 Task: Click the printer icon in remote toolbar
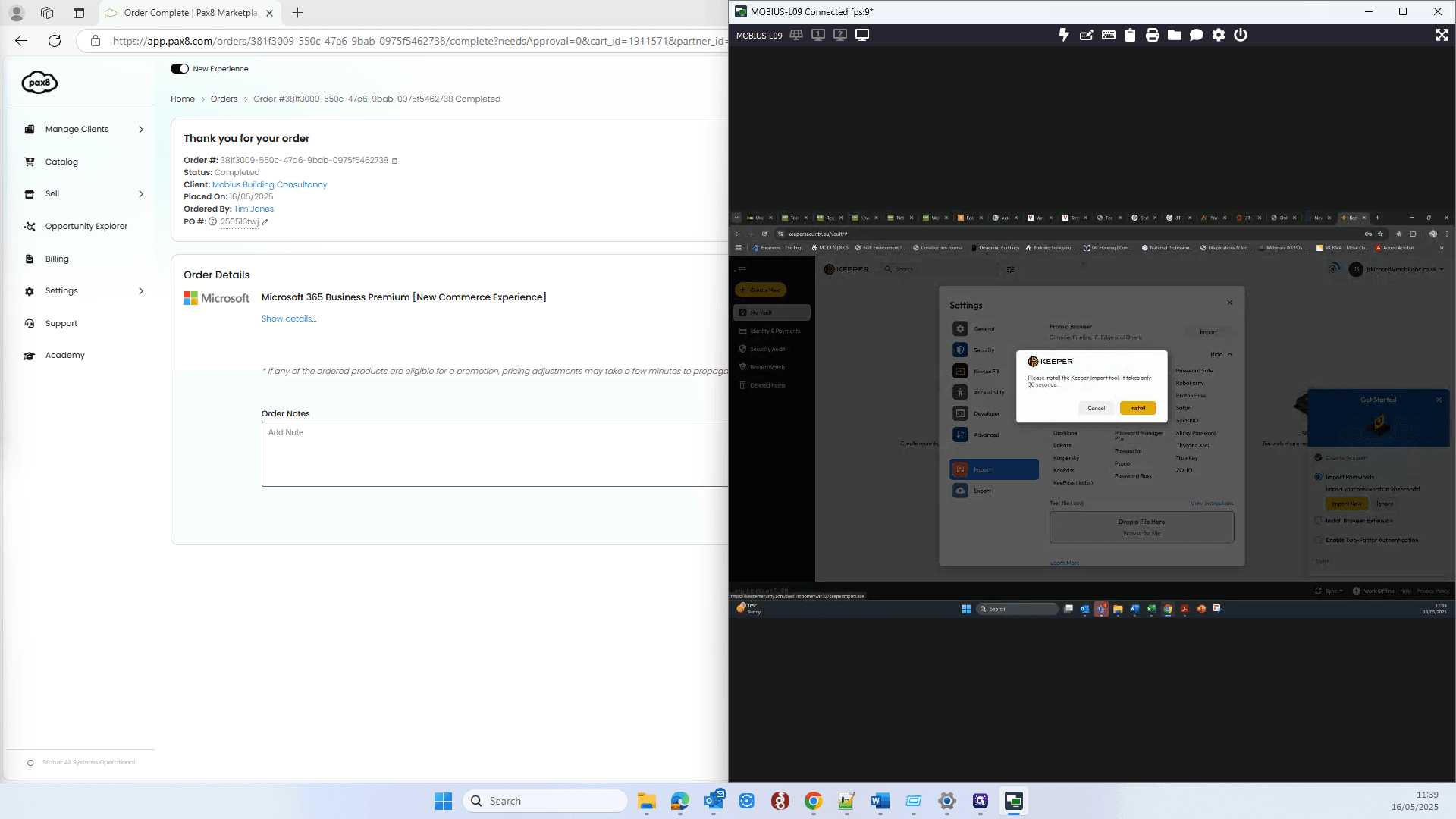click(x=1152, y=35)
